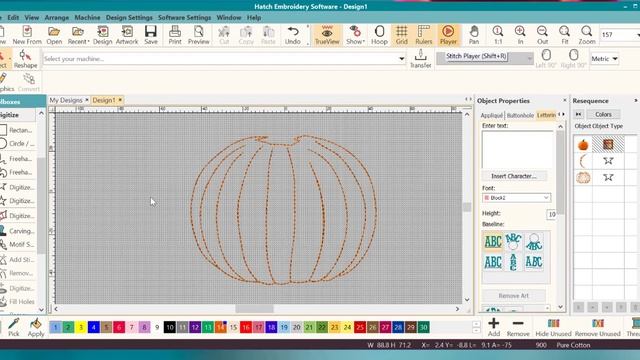Select the Pan hand tool
Image resolution: width=640 pixels, height=360 pixels.
tap(474, 35)
